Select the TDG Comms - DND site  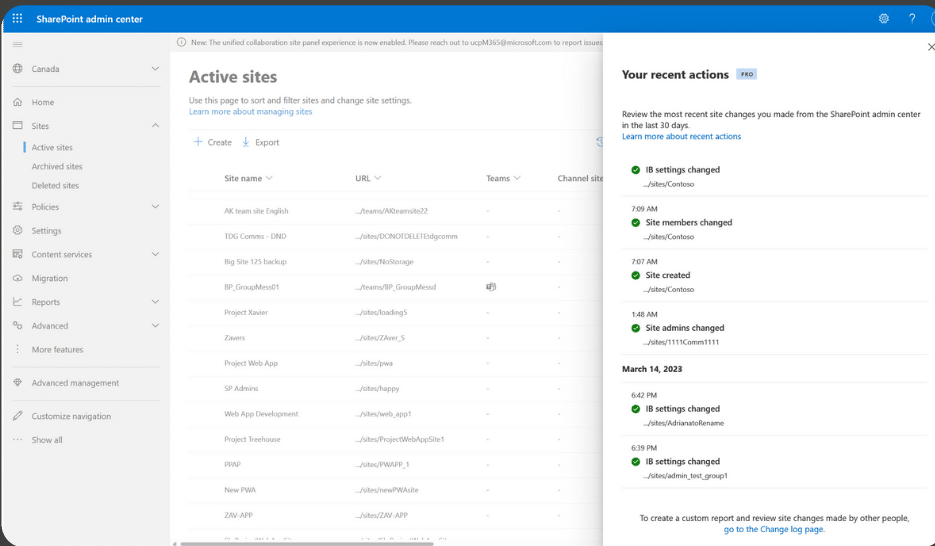255,236
